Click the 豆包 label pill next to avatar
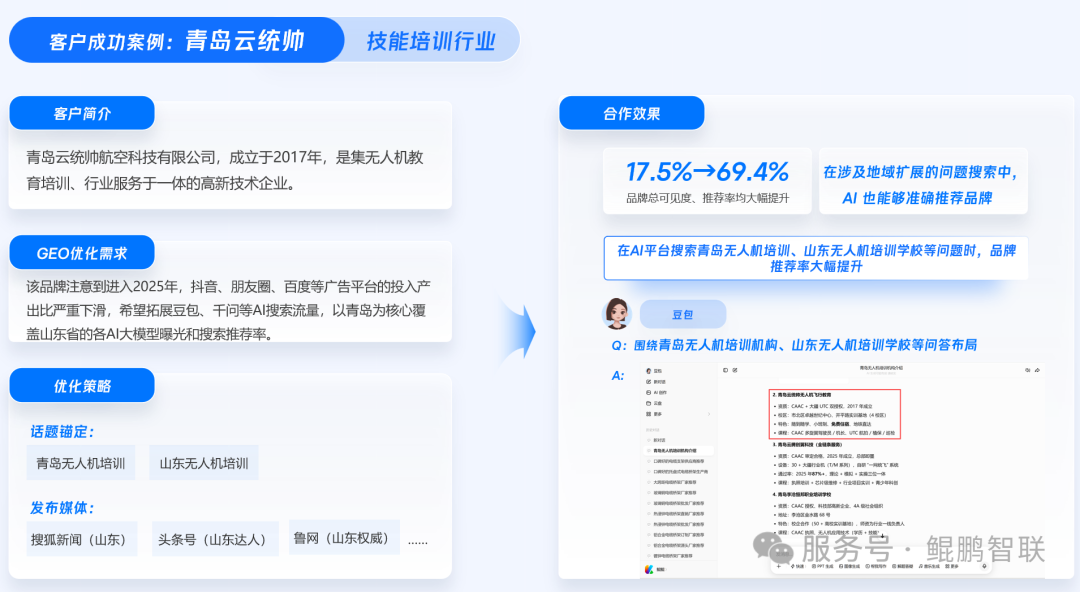 coord(683,314)
